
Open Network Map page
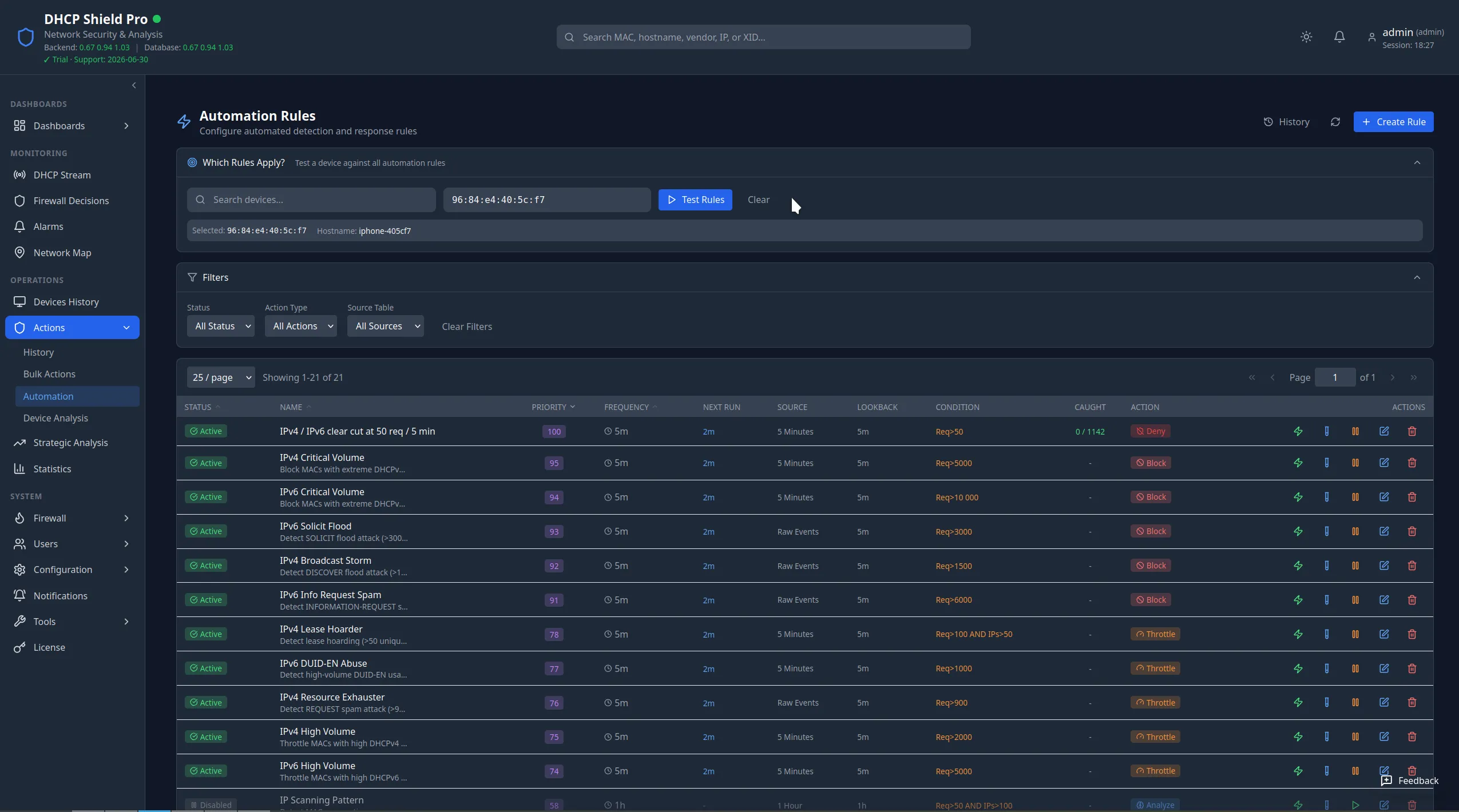pos(72,253)
